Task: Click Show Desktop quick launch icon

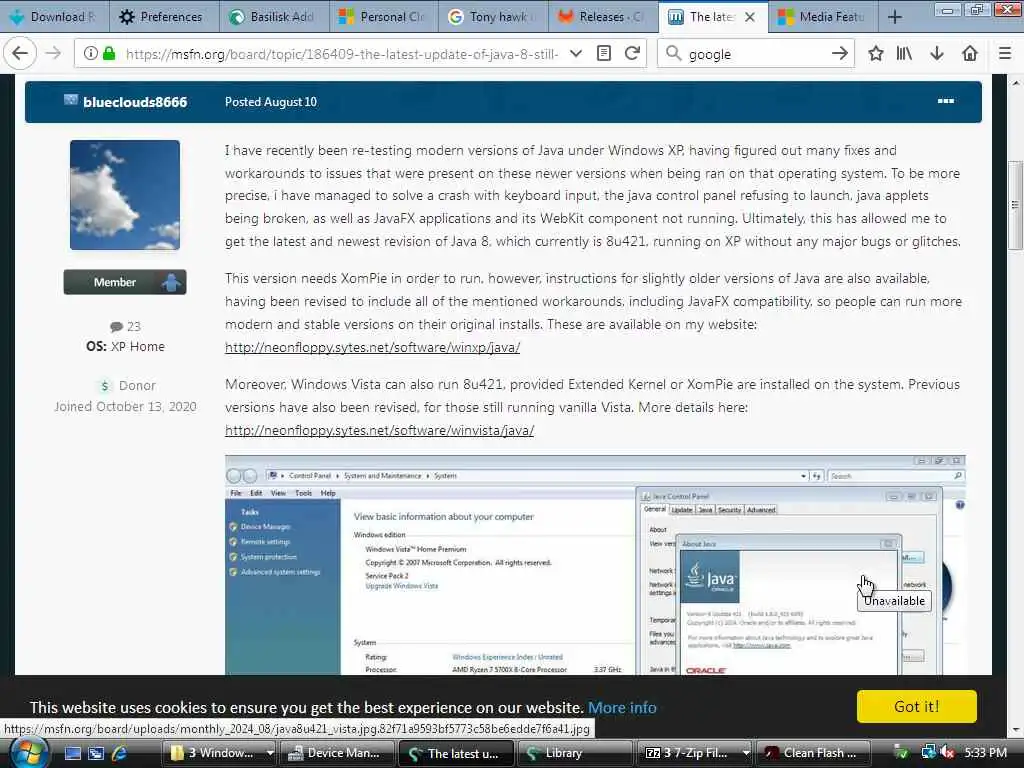Action: click(72, 754)
